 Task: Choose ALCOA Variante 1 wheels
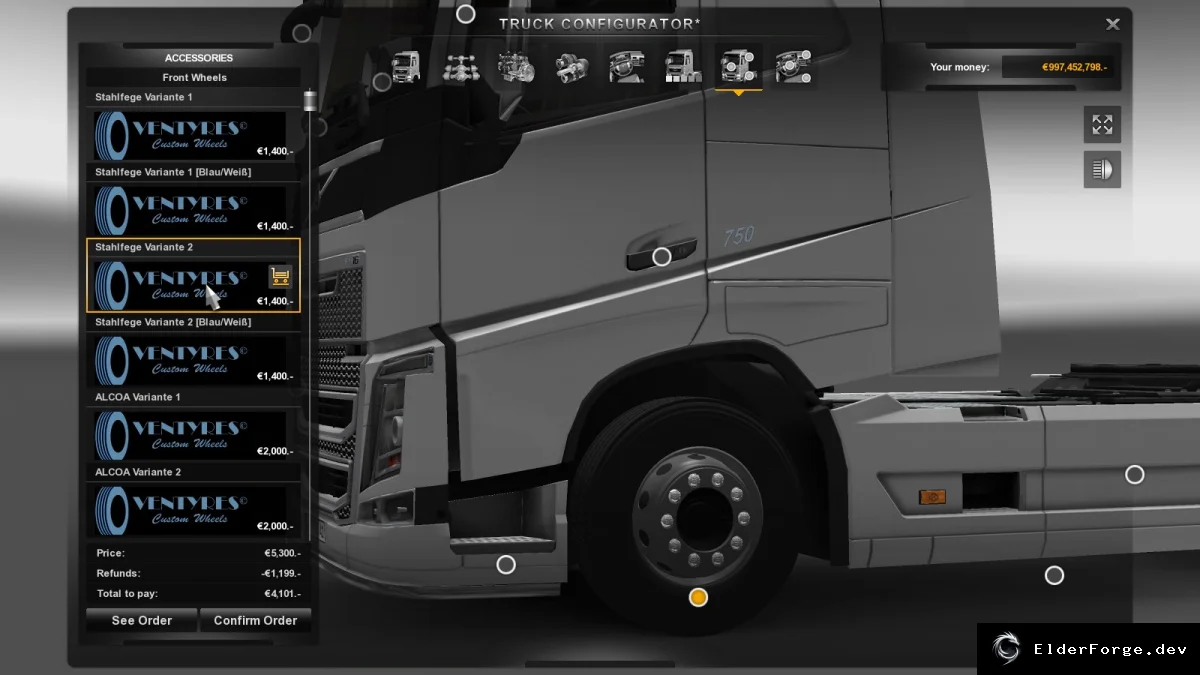coord(194,426)
